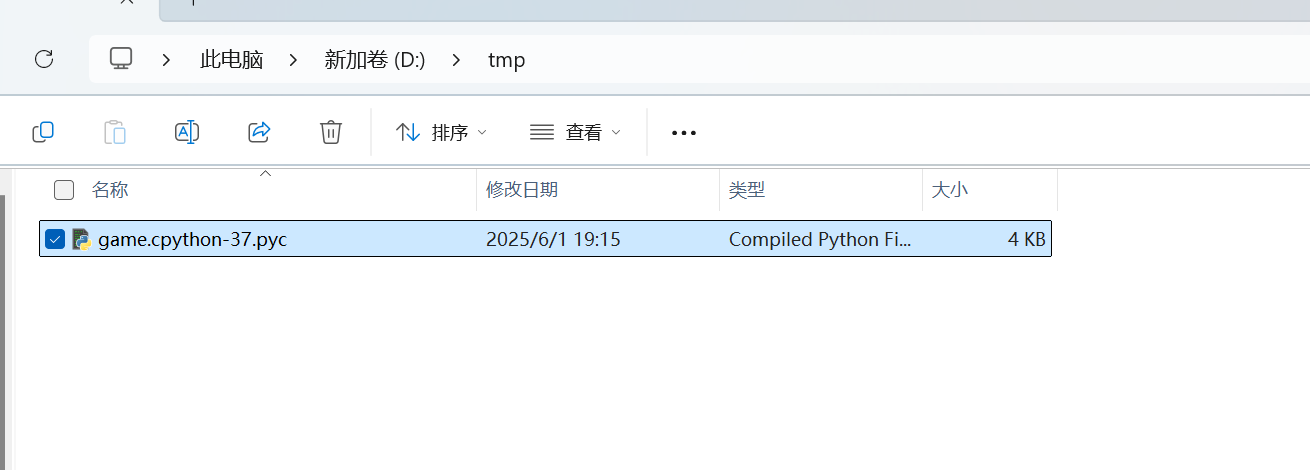1310x470 pixels.
Task: Click the Python file icon of game.cpython-37.pyc
Action: (x=82, y=239)
